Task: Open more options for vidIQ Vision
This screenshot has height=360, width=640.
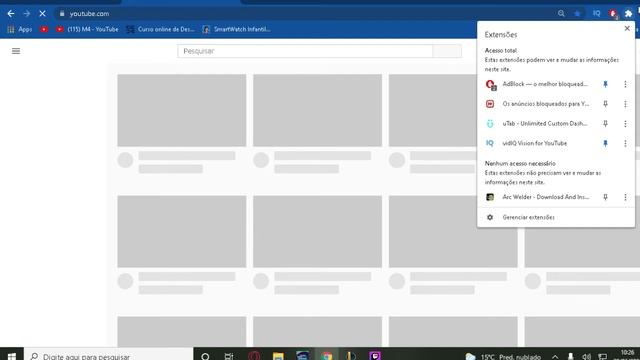Action: pyautogui.click(x=625, y=143)
